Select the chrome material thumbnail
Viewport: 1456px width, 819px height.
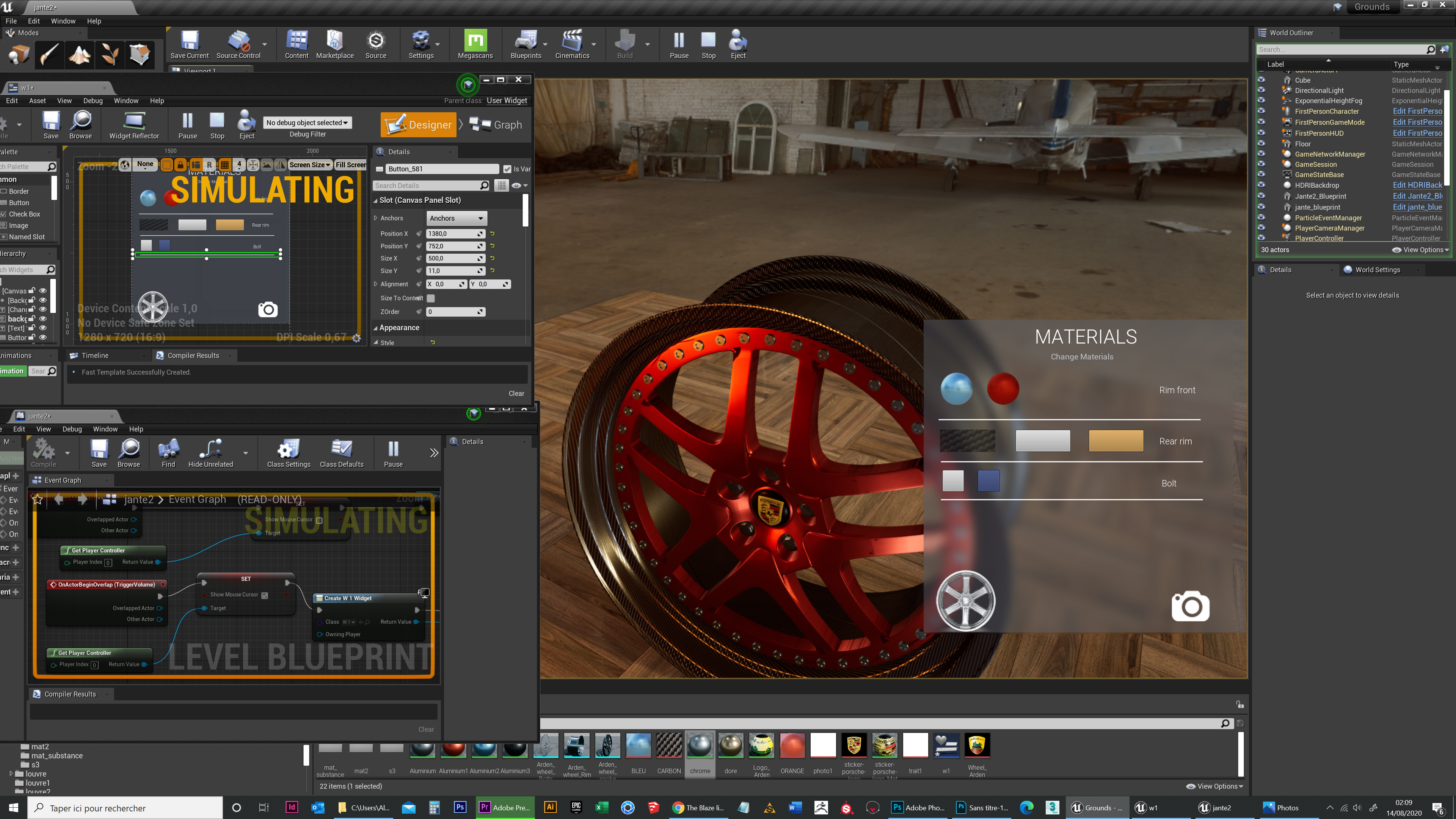pos(700,754)
